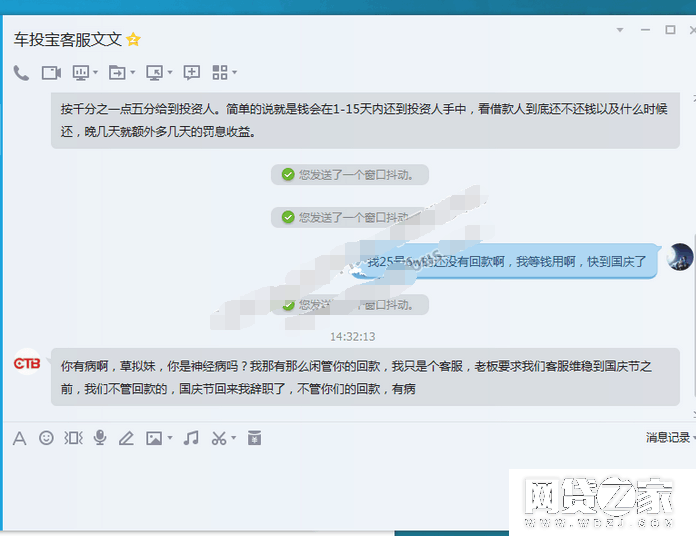Image resolution: width=696 pixels, height=538 pixels.
Task: Record a voice message with the microphone icon
Action: pos(100,438)
